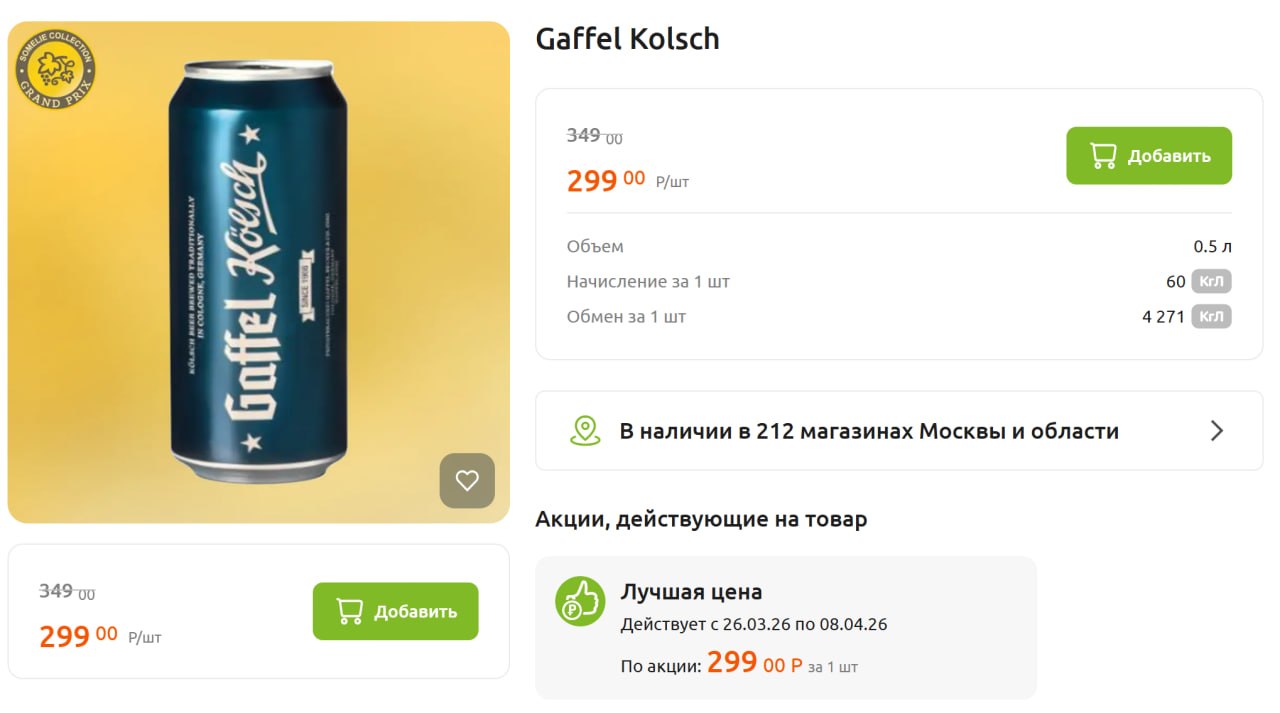Click the cart icon in the Добавить button under the product photo
1280x713 pixels.
pos(349,611)
